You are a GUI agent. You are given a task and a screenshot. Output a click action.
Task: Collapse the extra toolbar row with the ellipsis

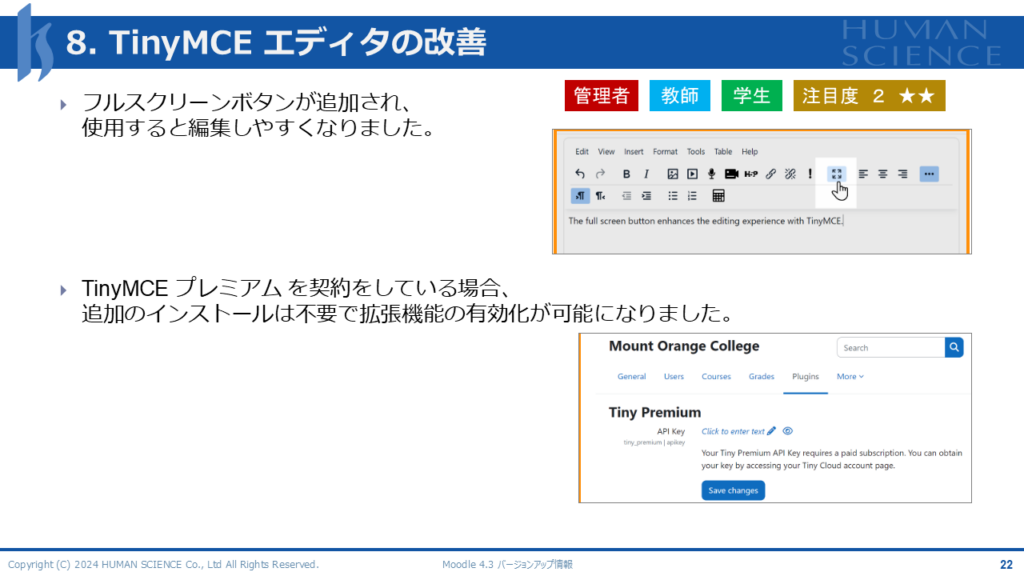929,174
